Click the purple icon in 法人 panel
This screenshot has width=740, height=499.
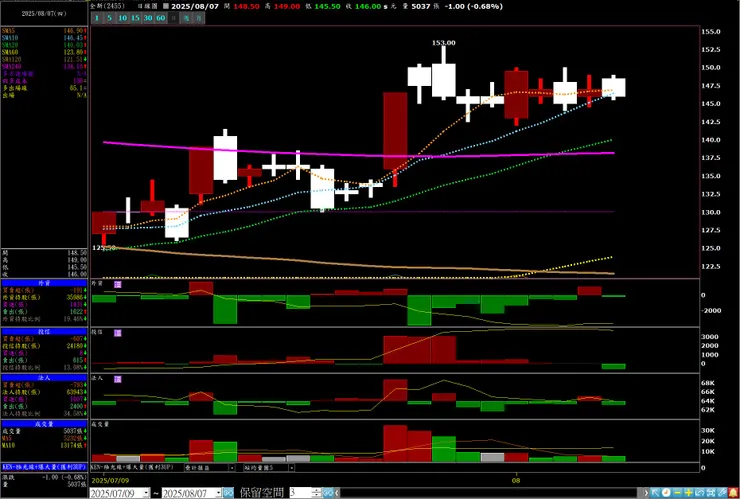[118, 379]
